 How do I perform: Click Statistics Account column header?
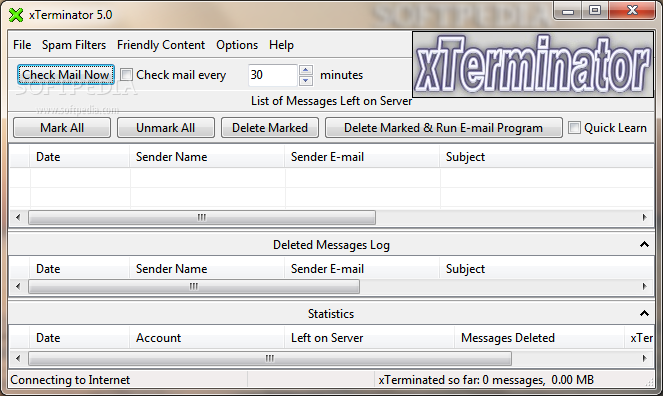click(x=207, y=338)
